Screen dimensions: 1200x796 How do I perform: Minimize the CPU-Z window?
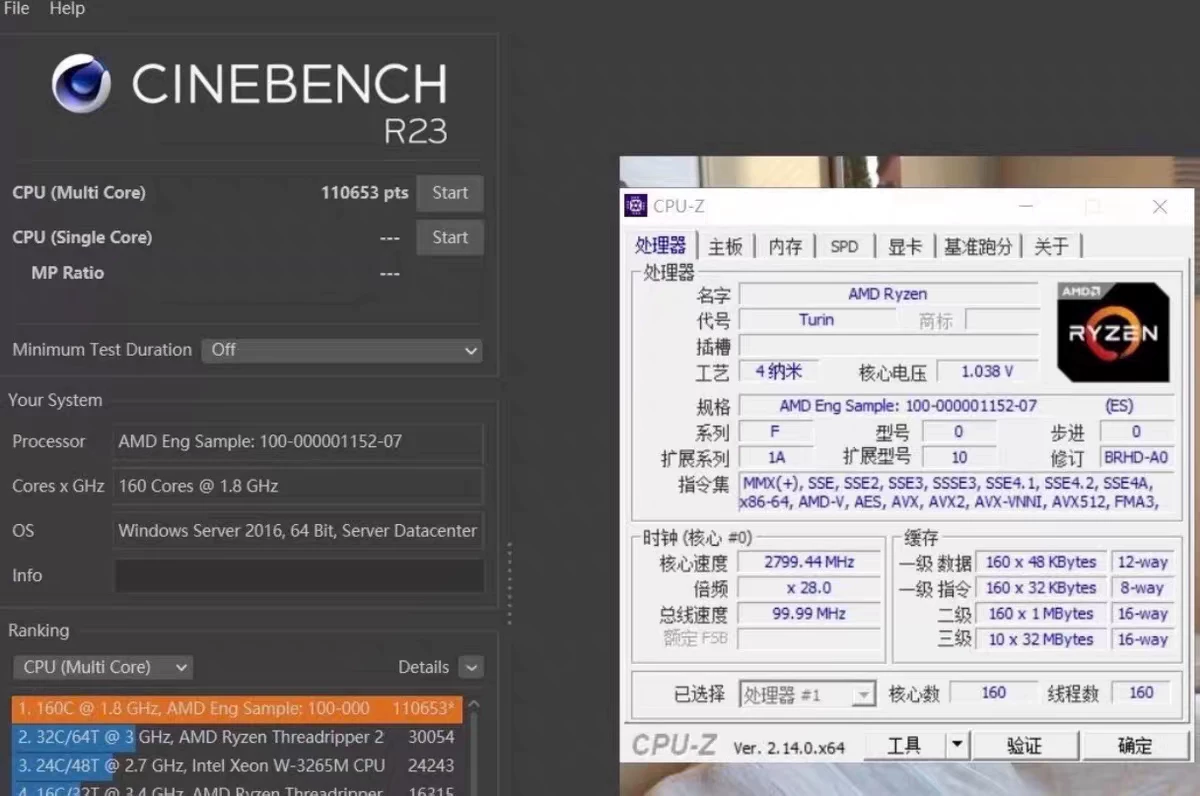(x=1027, y=207)
